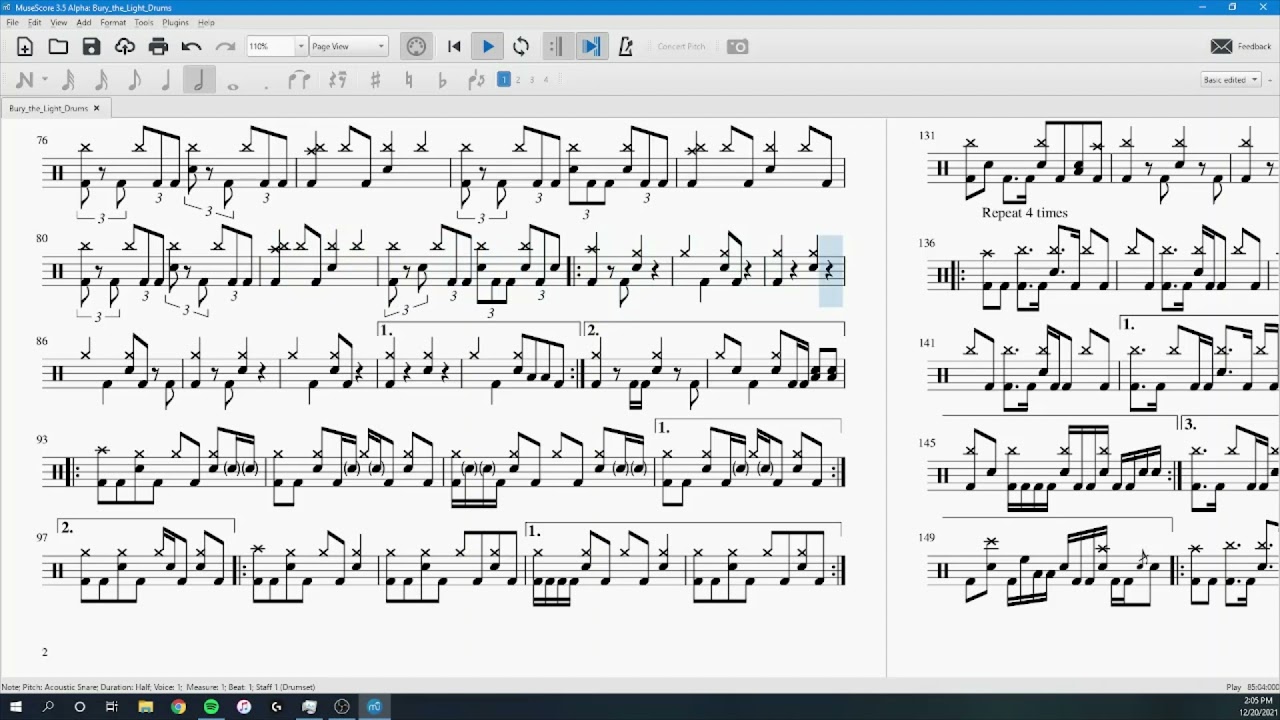
Task: Apply sharp accidental
Action: click(375, 80)
